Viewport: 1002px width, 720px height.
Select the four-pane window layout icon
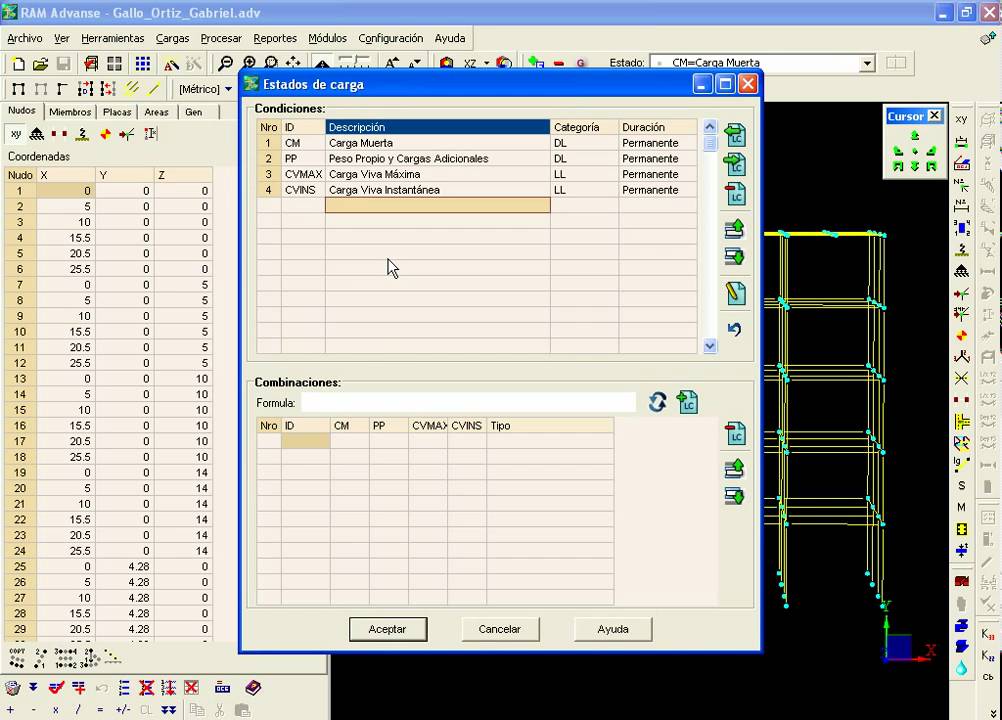coord(114,63)
